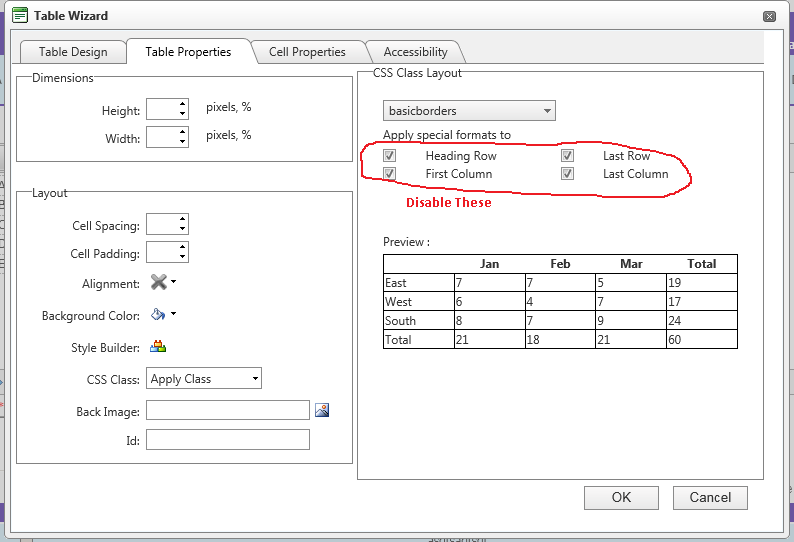Click into the Id text field

coord(228,439)
